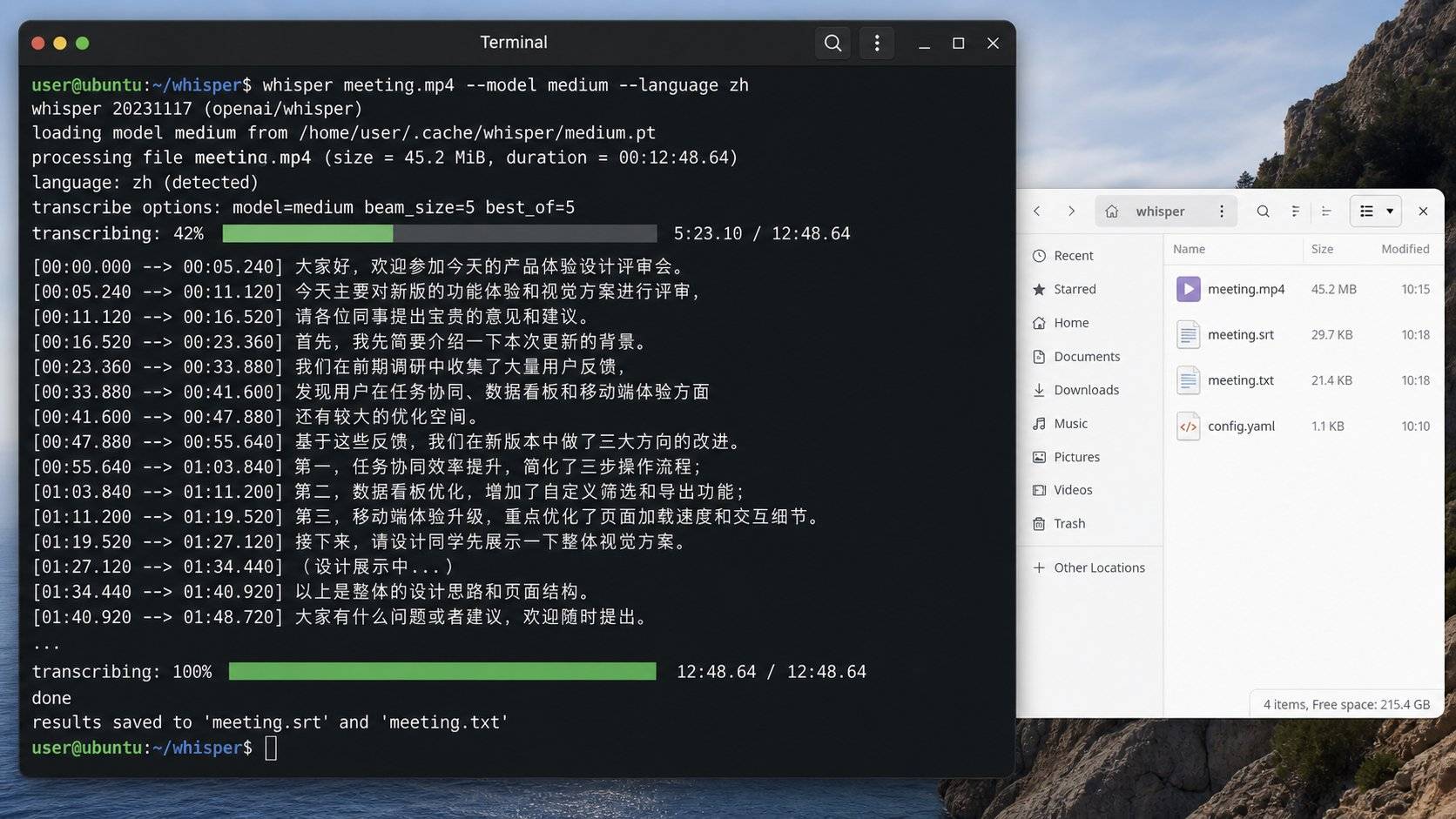
Task: Click the 10:10 modified time for config.yaml
Action: click(1415, 426)
